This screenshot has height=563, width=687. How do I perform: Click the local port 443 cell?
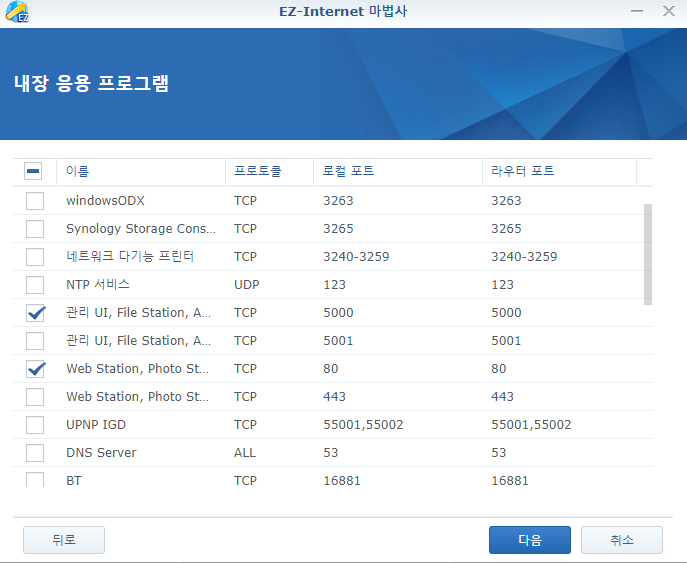pyautogui.click(x=334, y=397)
